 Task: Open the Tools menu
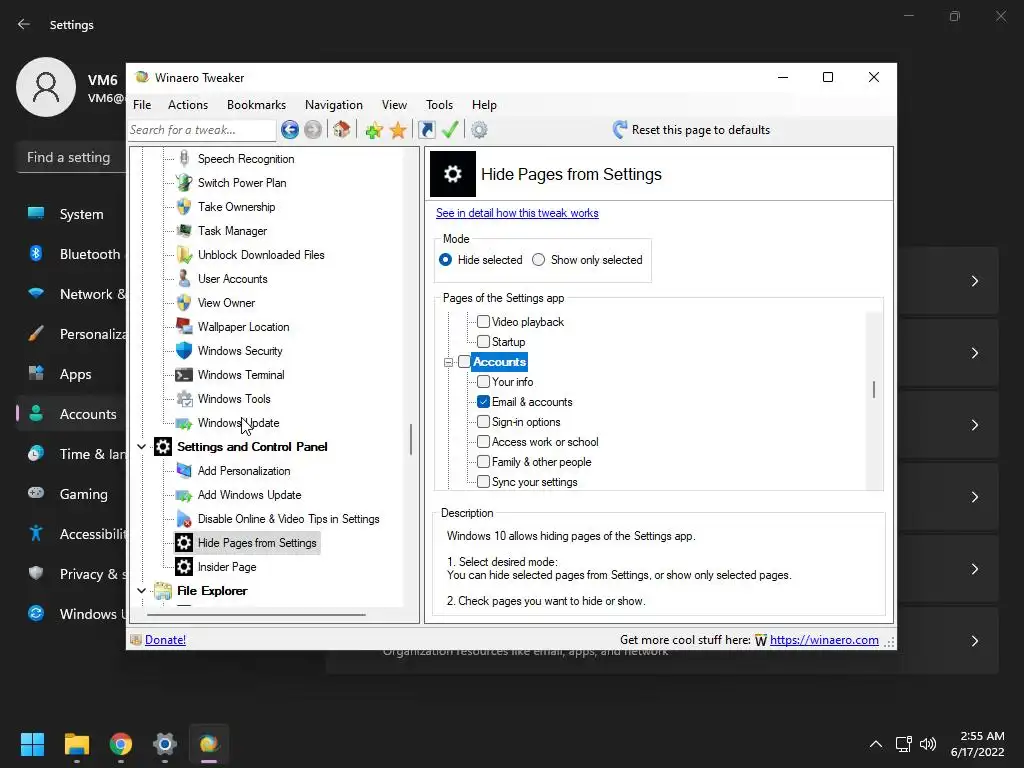click(439, 104)
